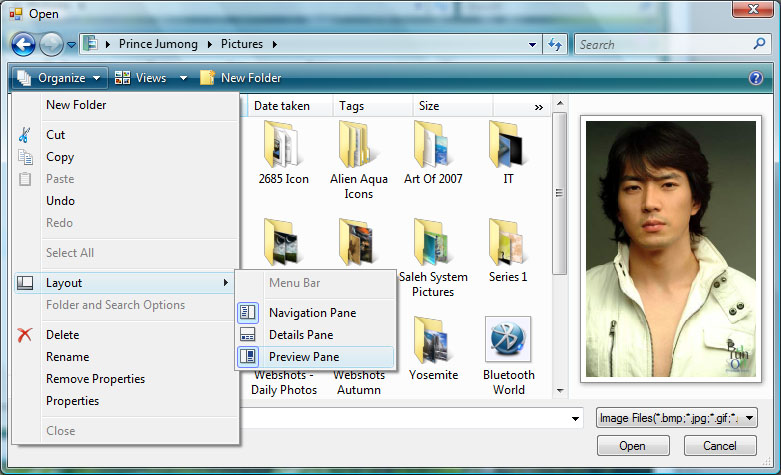Open Help with the question mark icon
This screenshot has width=781, height=475.
[x=756, y=78]
